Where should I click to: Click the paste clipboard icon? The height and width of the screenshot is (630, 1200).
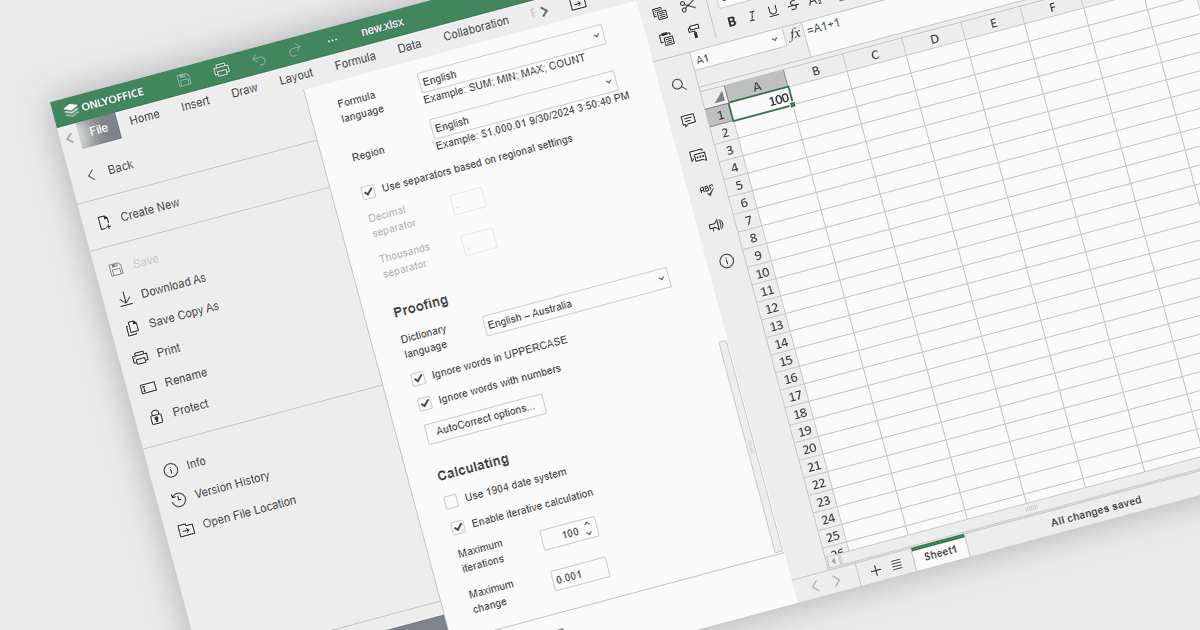tap(667, 39)
